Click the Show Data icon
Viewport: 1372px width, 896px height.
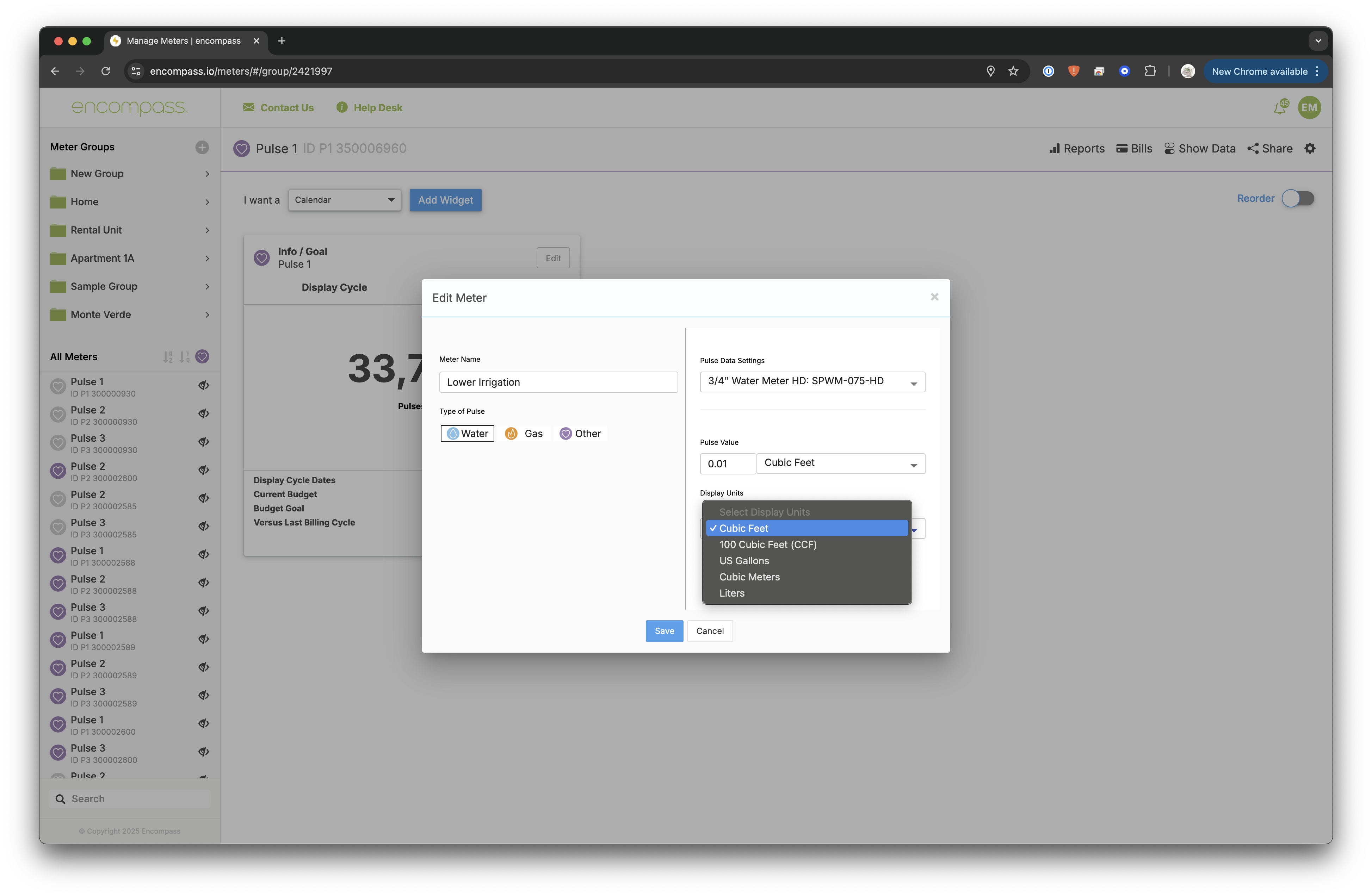pyautogui.click(x=1169, y=149)
